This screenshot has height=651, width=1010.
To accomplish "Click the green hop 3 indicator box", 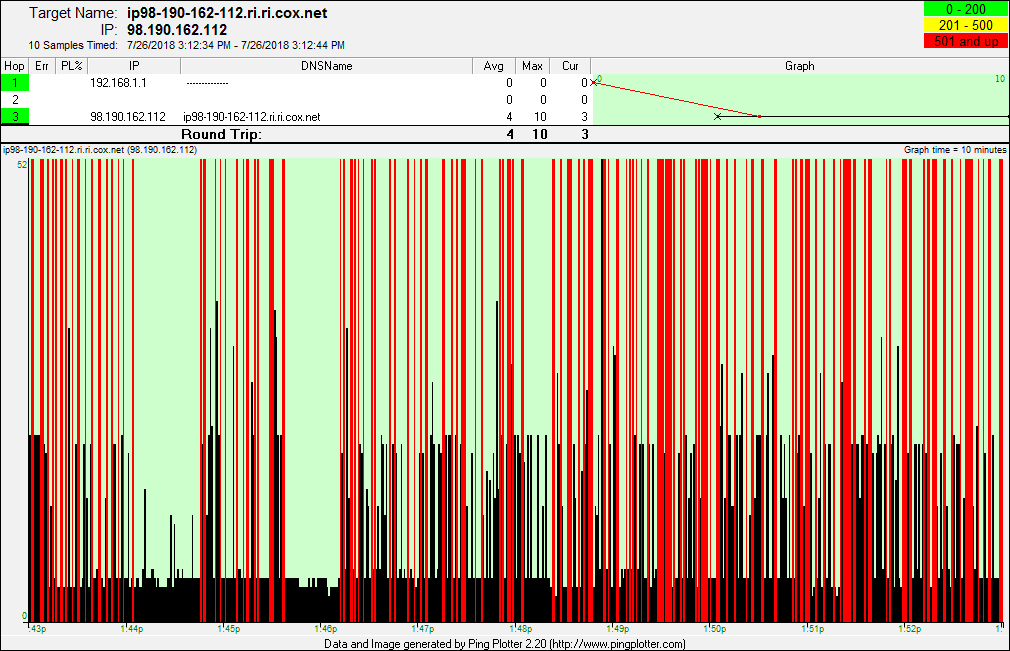I will tap(15, 117).
